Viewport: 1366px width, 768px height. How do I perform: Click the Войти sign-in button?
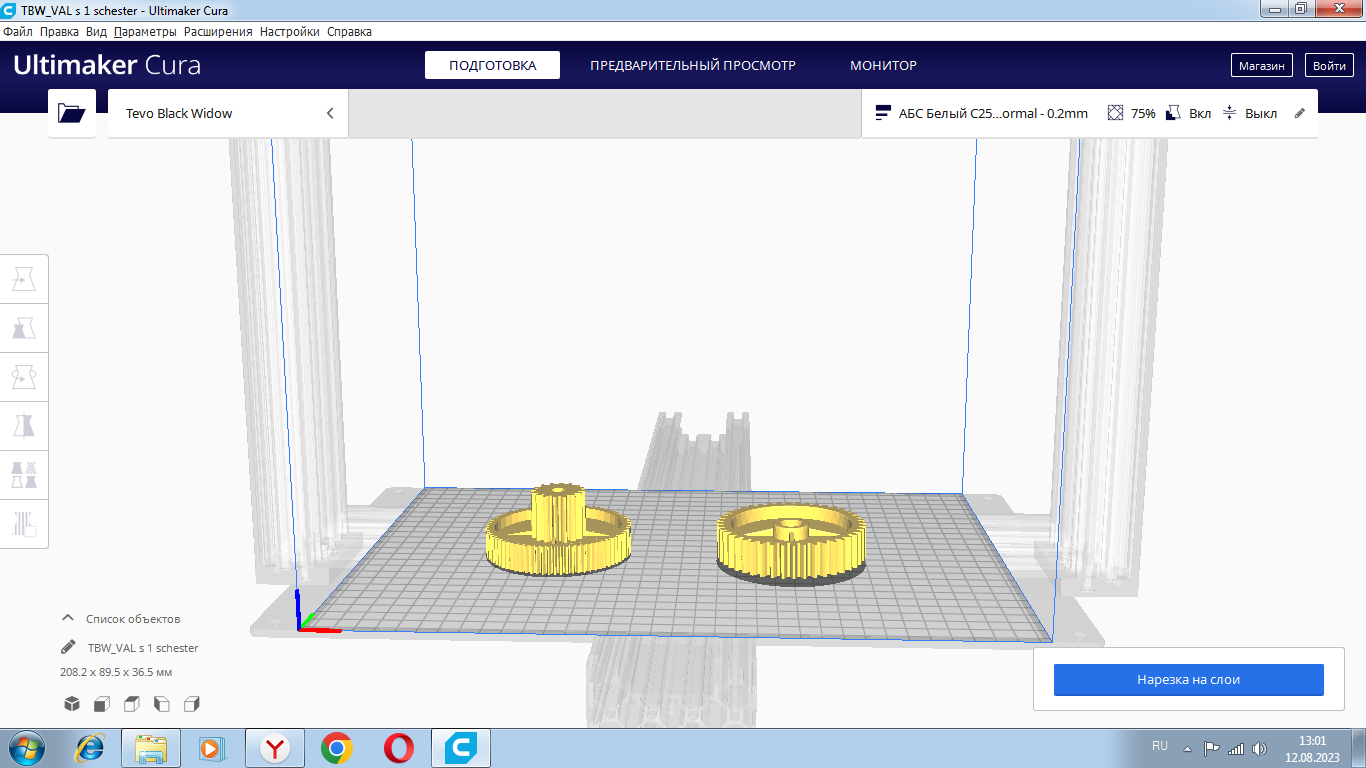tap(1329, 65)
